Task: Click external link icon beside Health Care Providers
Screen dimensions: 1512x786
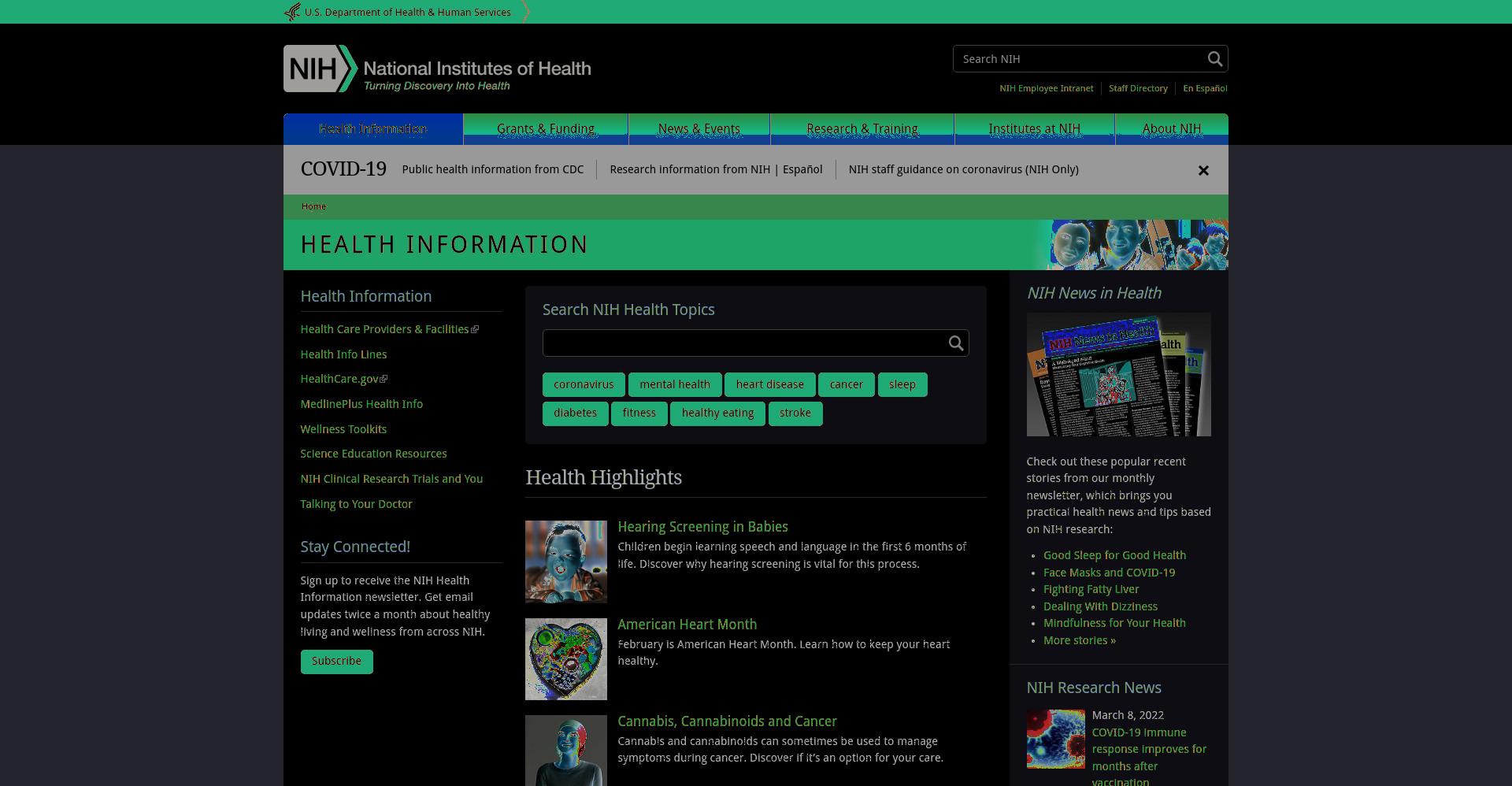Action: (x=475, y=330)
